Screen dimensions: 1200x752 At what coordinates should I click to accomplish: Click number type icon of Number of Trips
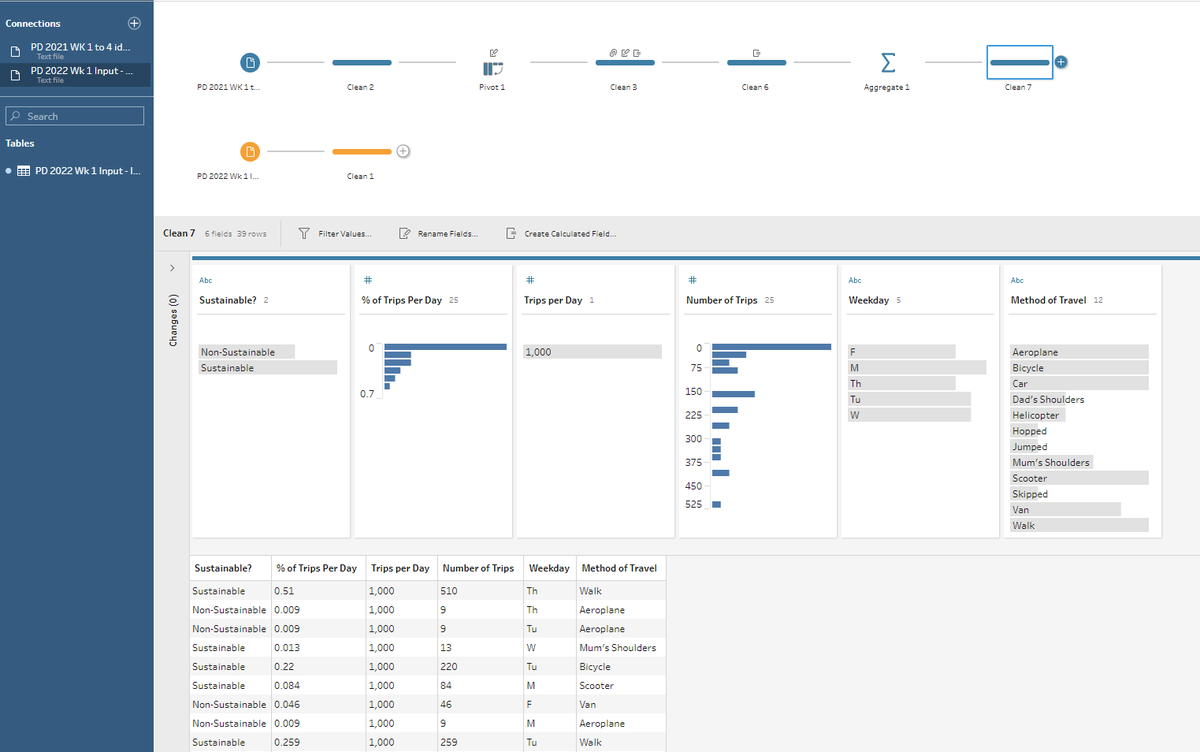(692, 280)
